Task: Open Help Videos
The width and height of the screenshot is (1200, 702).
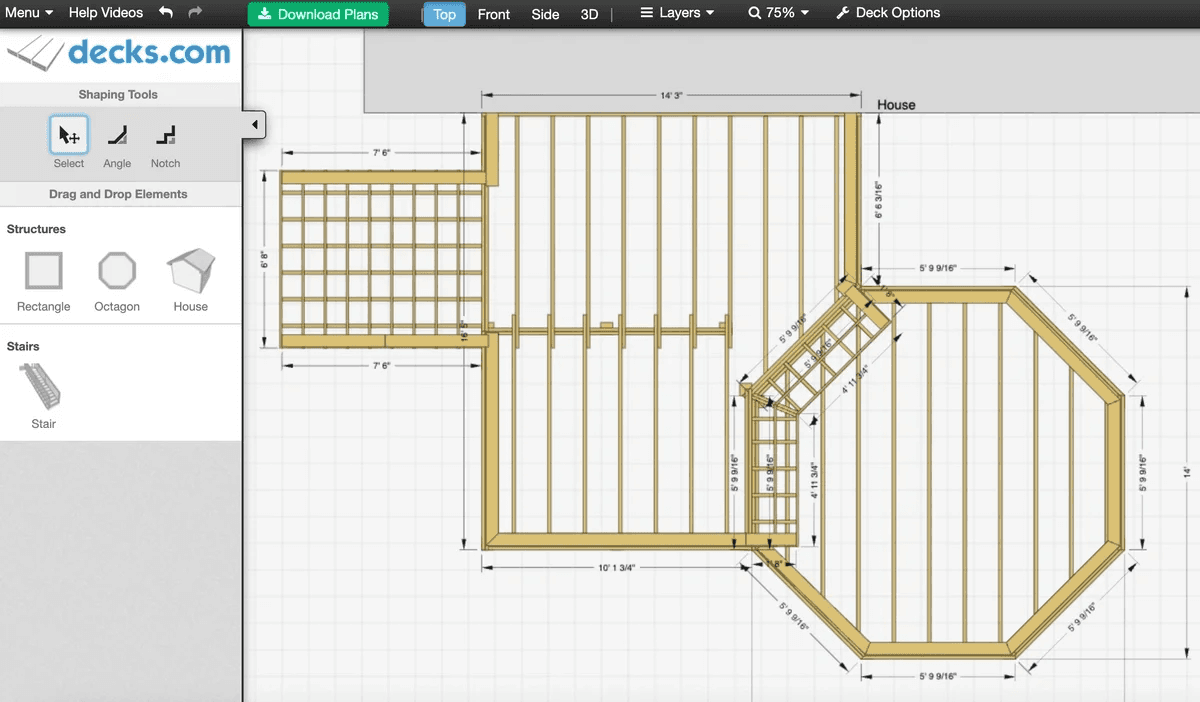Action: [x=106, y=13]
